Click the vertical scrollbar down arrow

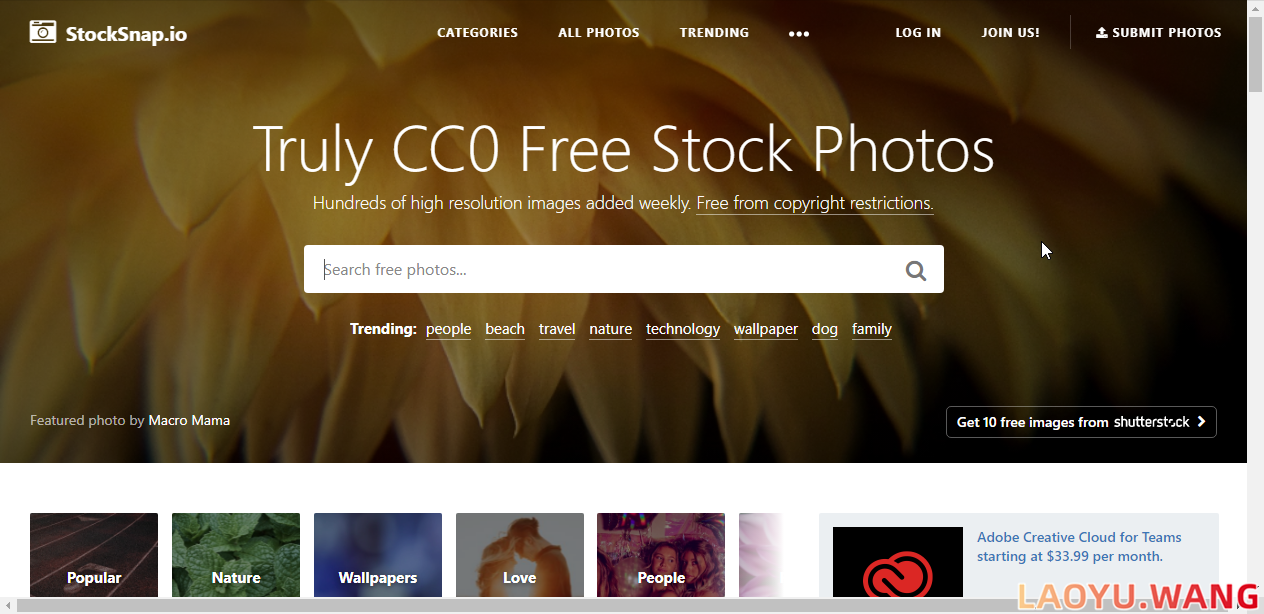pos(1255,589)
